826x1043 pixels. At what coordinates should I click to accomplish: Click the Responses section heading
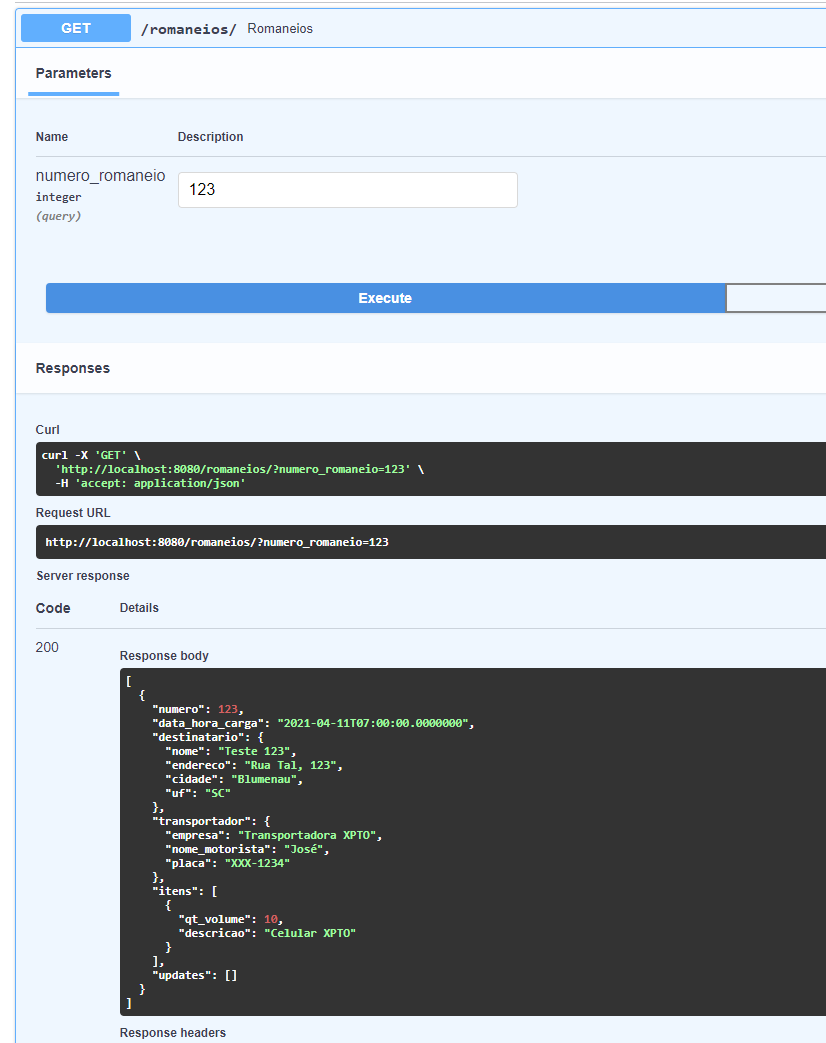pos(73,368)
